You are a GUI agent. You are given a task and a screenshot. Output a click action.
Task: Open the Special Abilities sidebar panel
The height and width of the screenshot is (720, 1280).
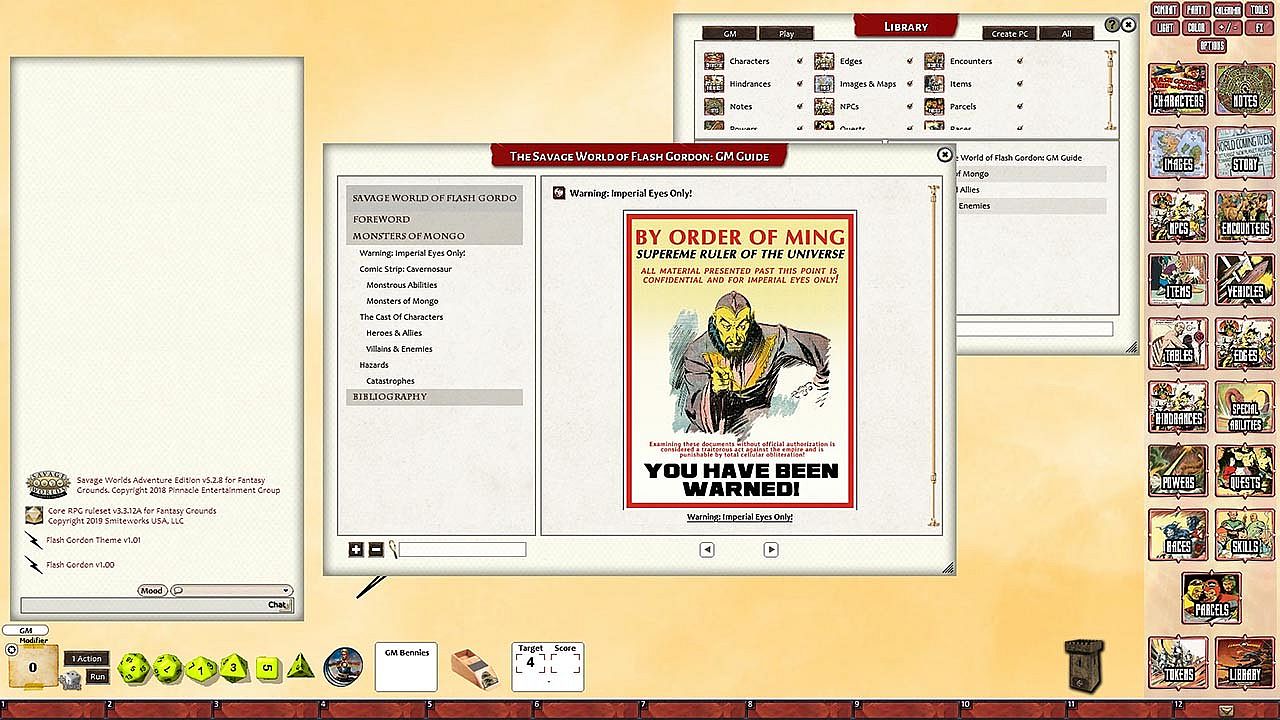point(1244,409)
